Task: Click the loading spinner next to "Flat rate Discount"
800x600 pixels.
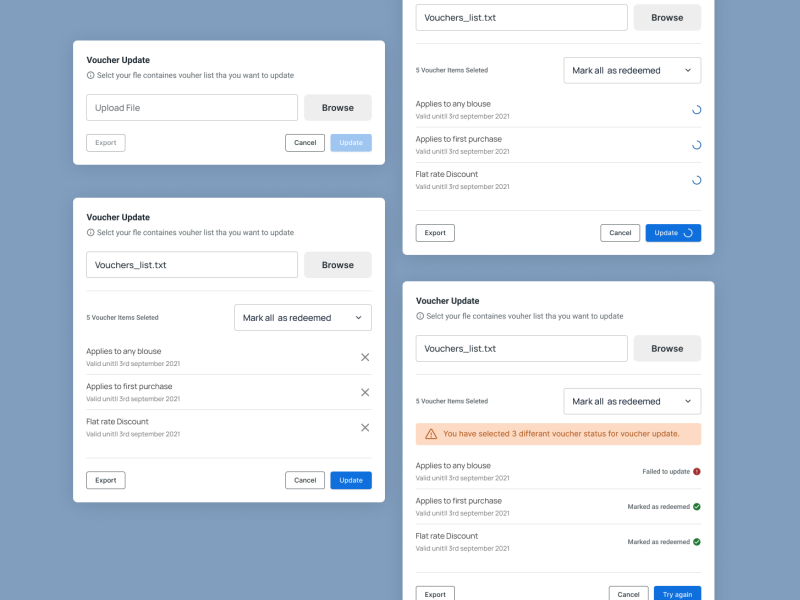Action: click(697, 180)
